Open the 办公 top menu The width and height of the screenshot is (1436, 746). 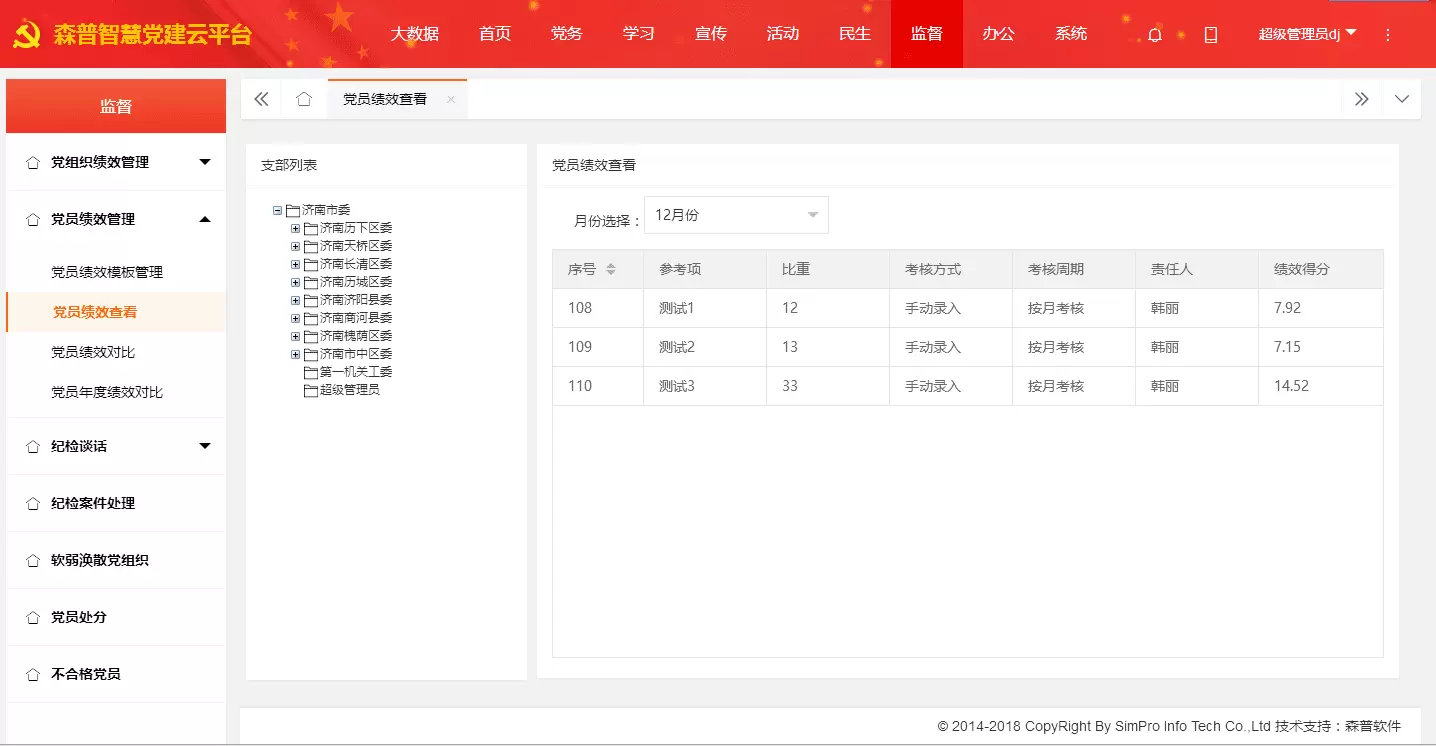(999, 34)
